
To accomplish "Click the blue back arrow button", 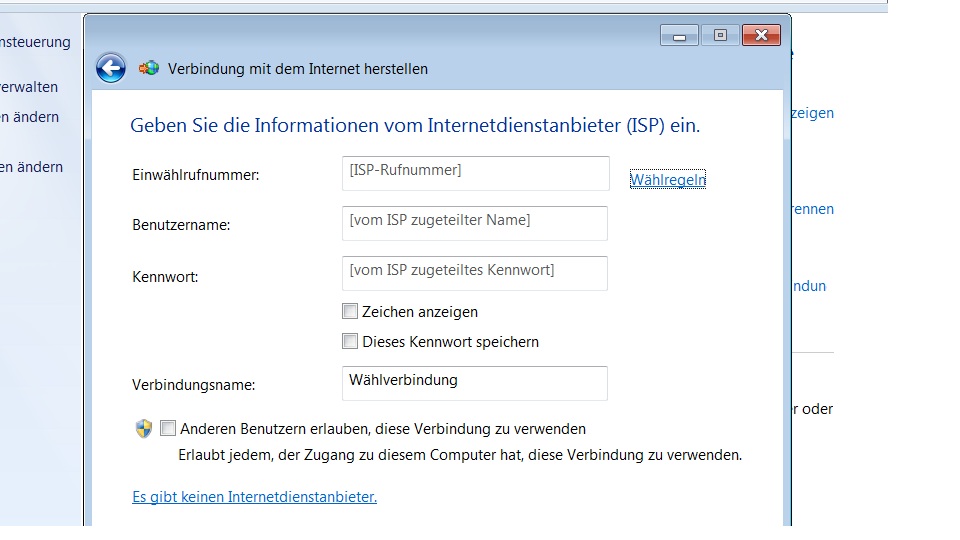I will (111, 68).
